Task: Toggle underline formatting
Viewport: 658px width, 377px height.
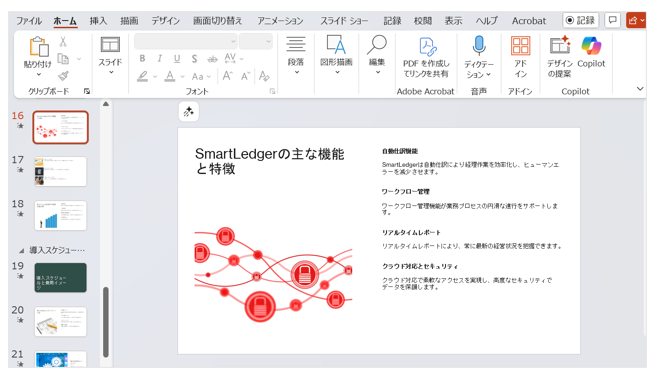Action: [177, 59]
